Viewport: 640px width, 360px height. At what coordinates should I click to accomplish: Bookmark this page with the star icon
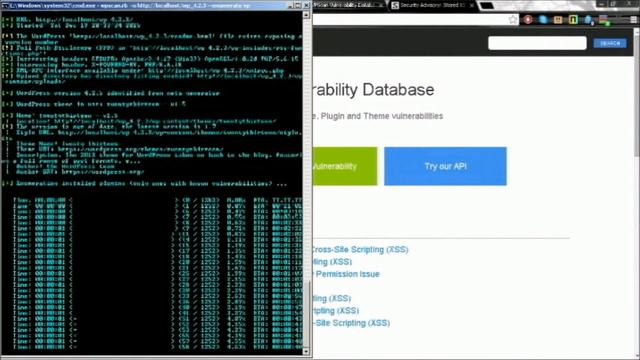click(513, 20)
